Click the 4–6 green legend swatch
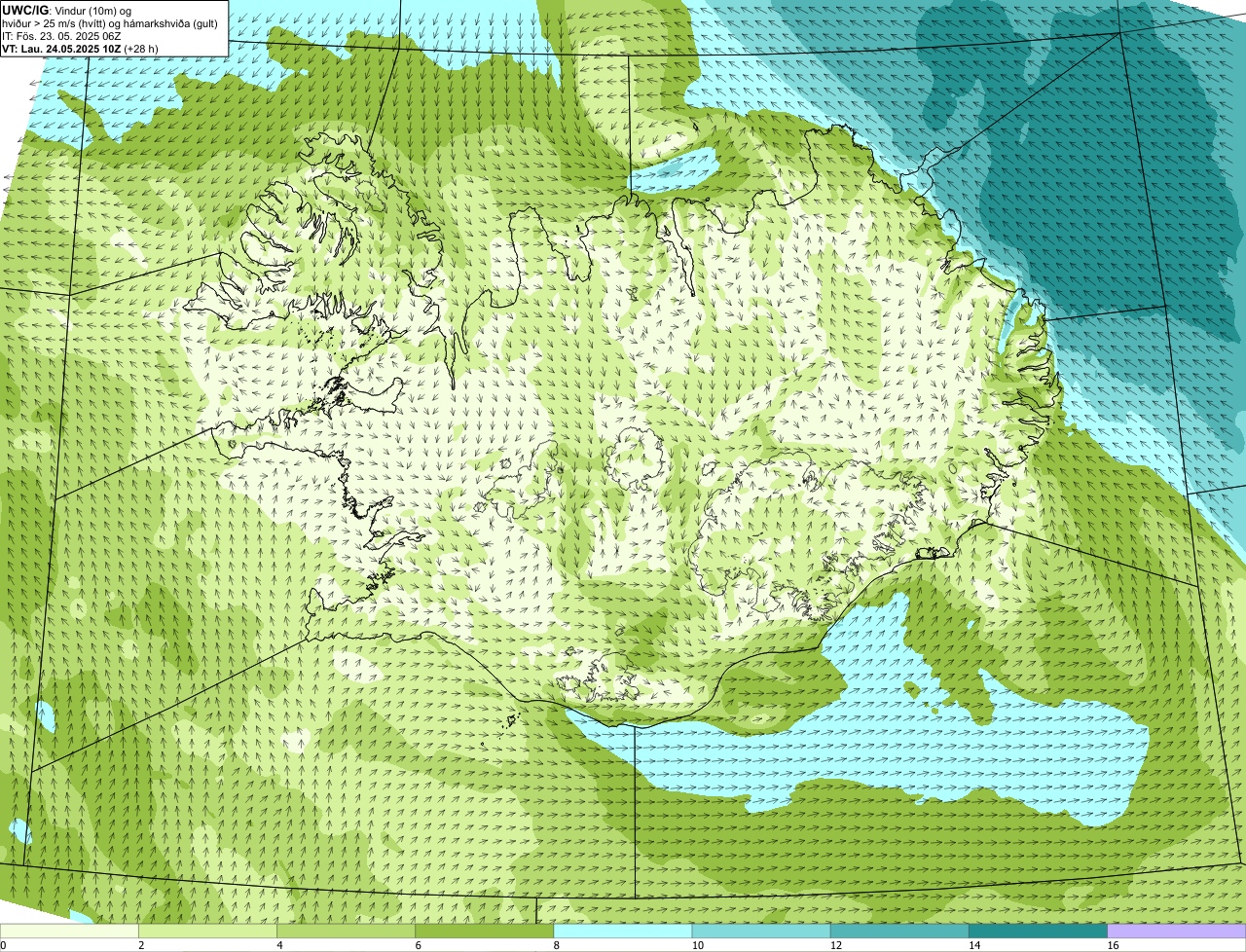1246x952 pixels. 346,932
